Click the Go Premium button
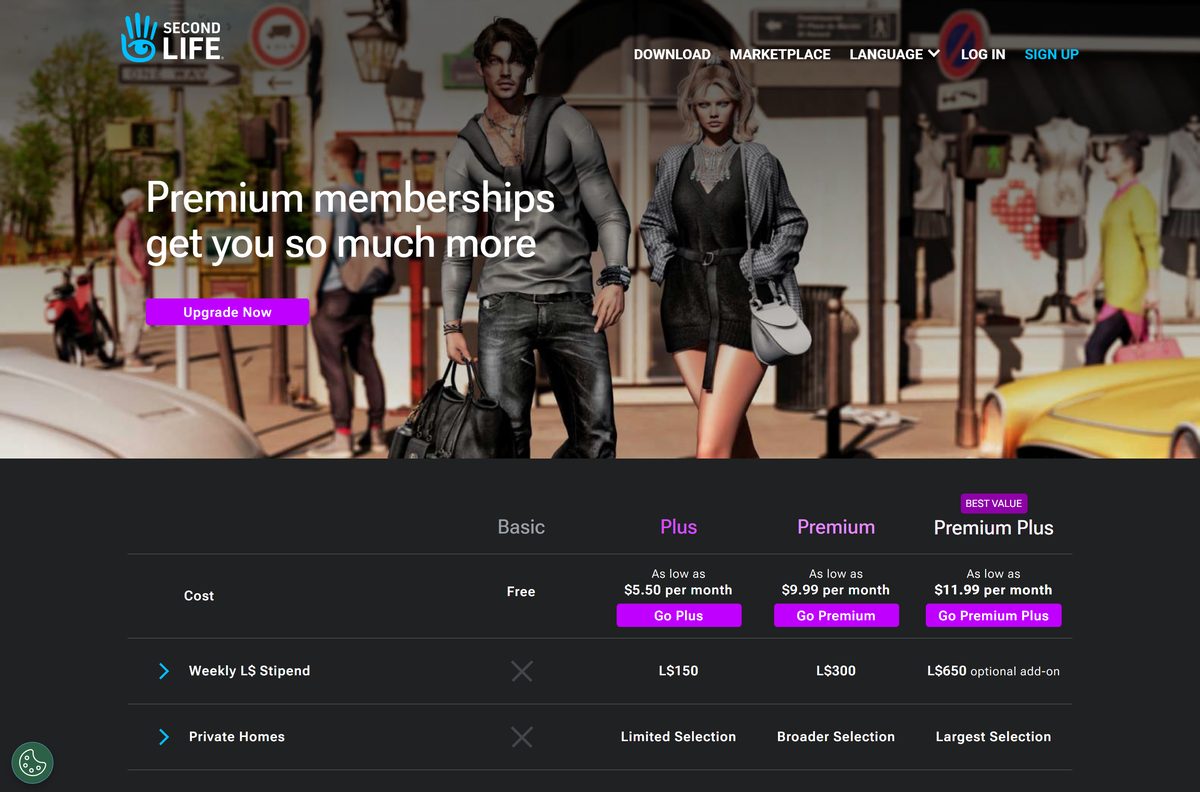The height and width of the screenshot is (792, 1200). 836,616
